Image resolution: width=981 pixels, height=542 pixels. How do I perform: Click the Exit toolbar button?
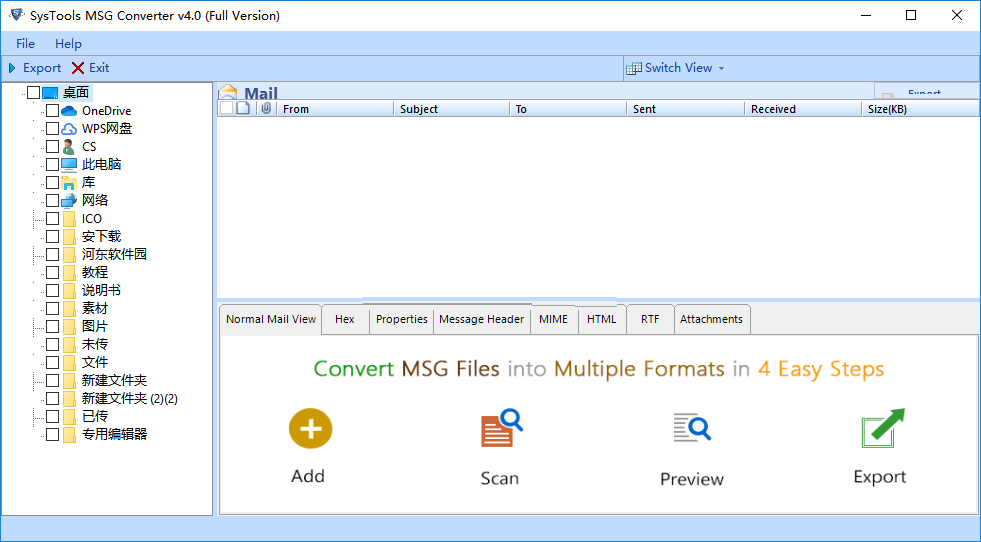(x=90, y=68)
